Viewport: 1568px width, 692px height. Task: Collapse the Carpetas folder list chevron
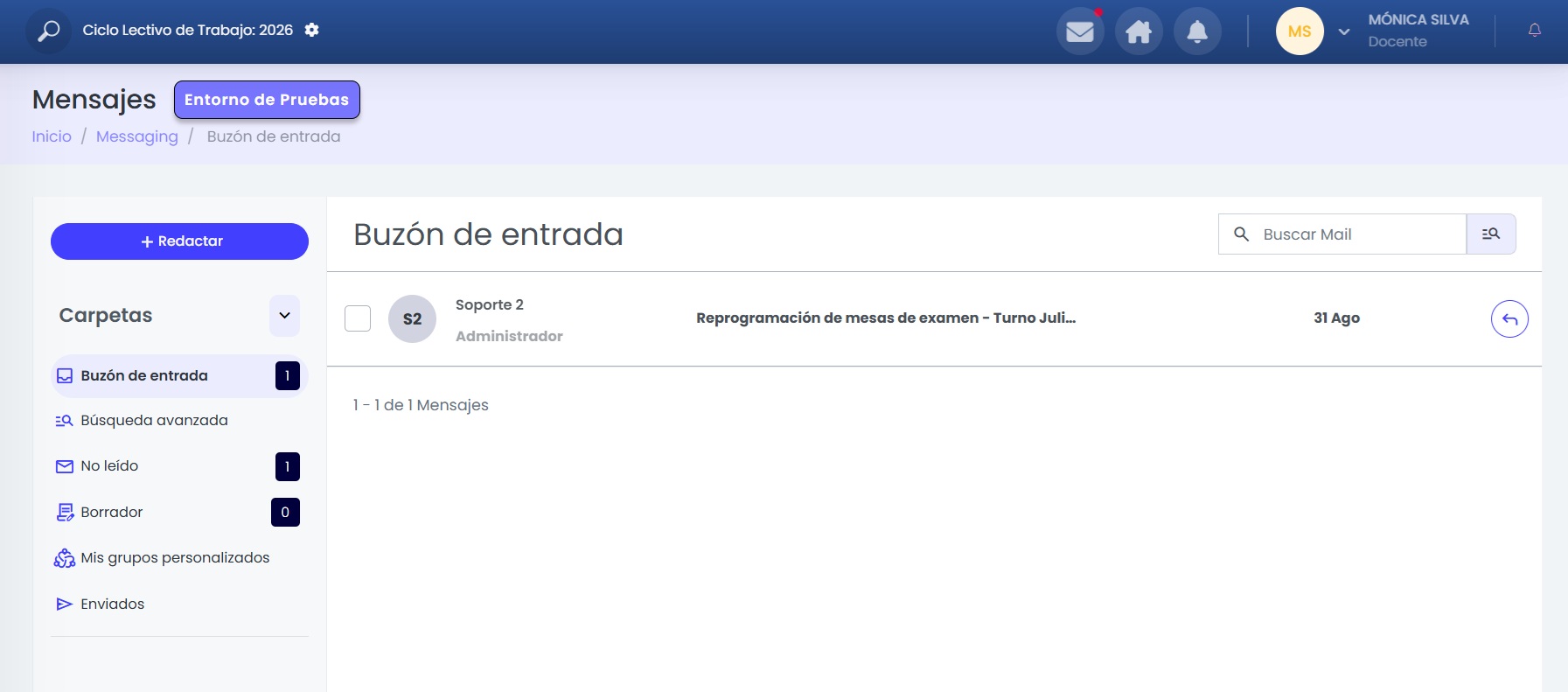pyautogui.click(x=284, y=316)
